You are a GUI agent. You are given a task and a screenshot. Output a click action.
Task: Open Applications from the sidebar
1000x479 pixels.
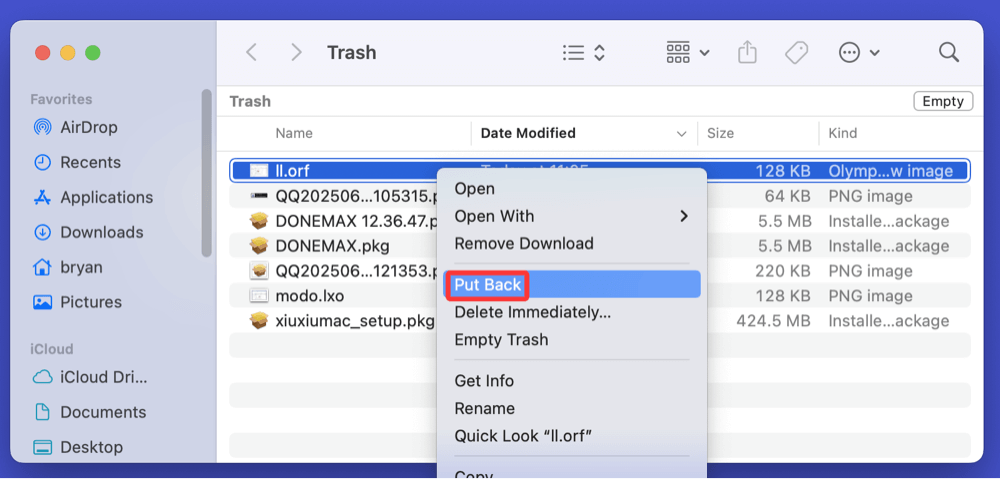point(93,198)
